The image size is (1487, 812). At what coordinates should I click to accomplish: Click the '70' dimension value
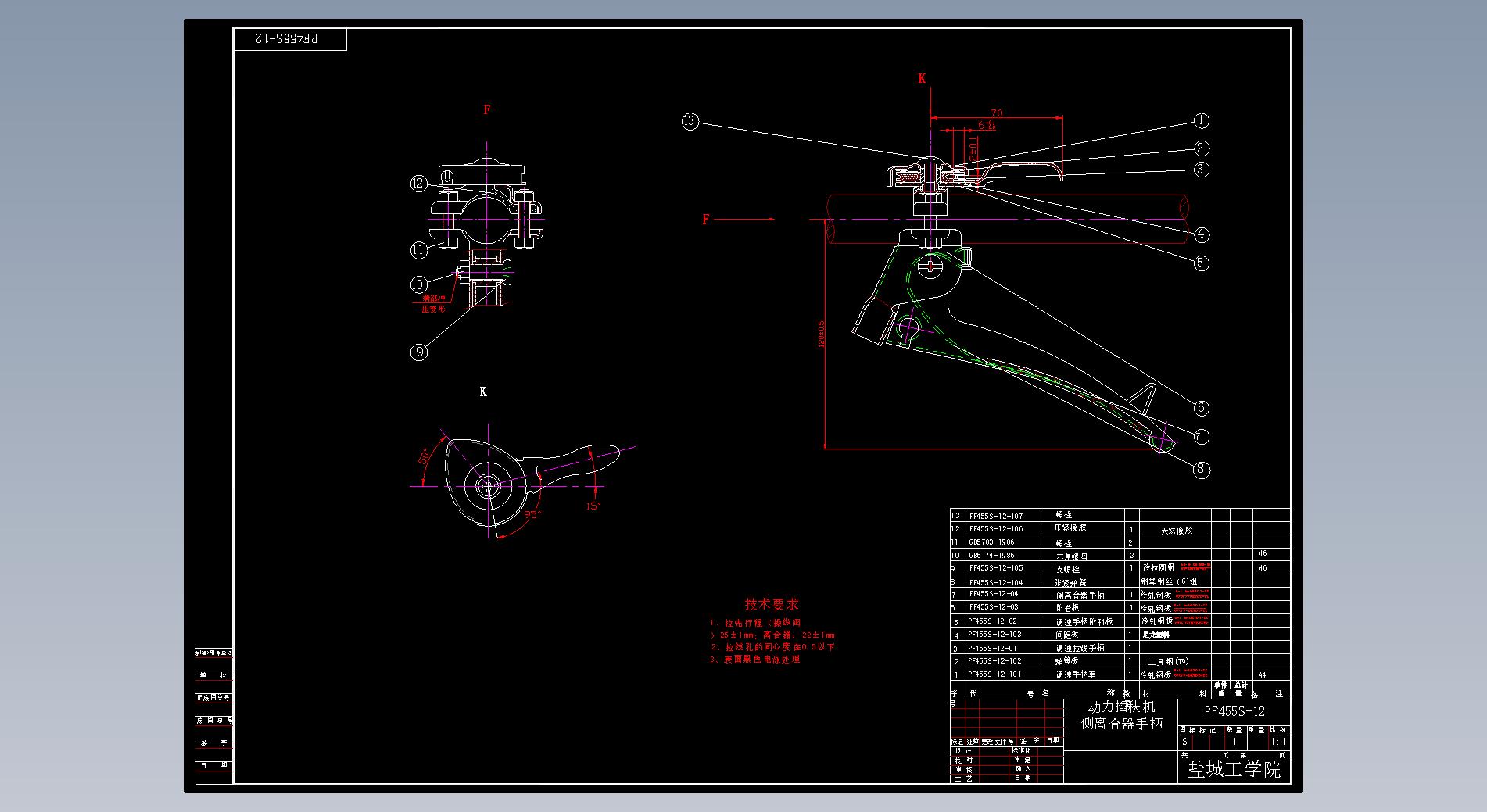996,113
